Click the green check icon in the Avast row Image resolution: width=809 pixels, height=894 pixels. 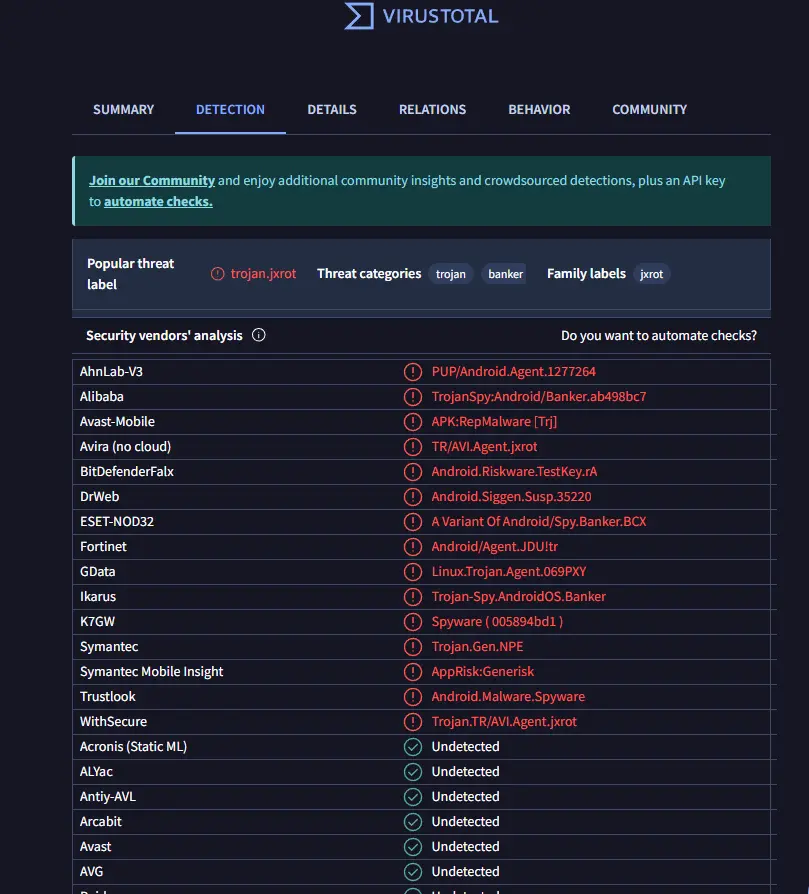click(413, 847)
